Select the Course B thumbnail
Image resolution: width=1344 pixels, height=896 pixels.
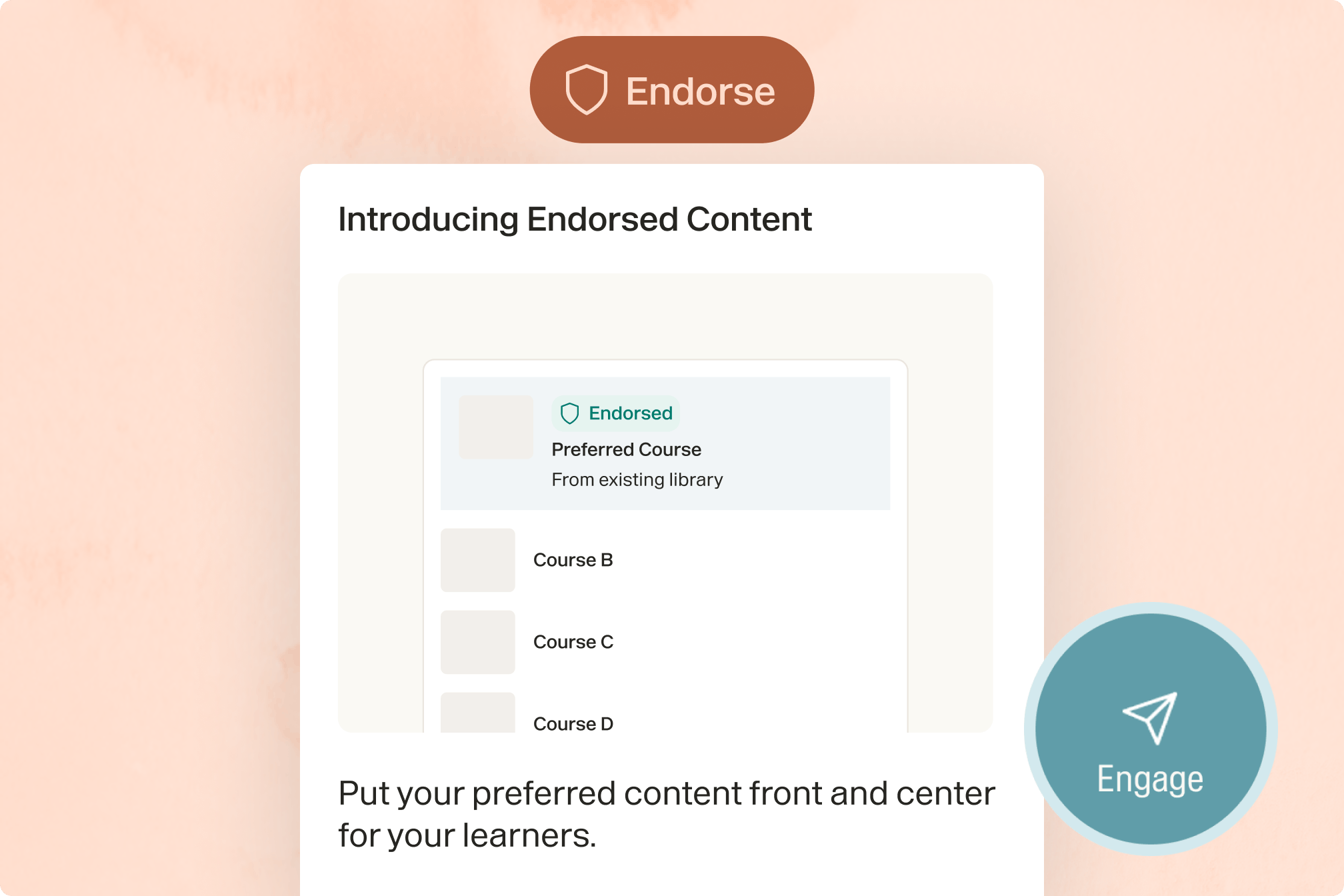pos(477,560)
